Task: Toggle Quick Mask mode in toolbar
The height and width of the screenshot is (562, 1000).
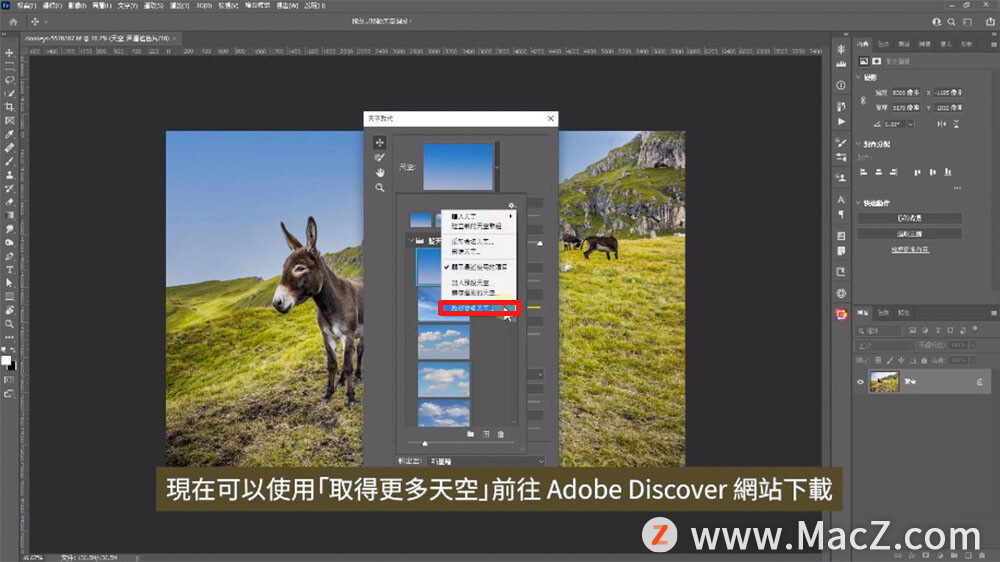Action: [x=9, y=380]
